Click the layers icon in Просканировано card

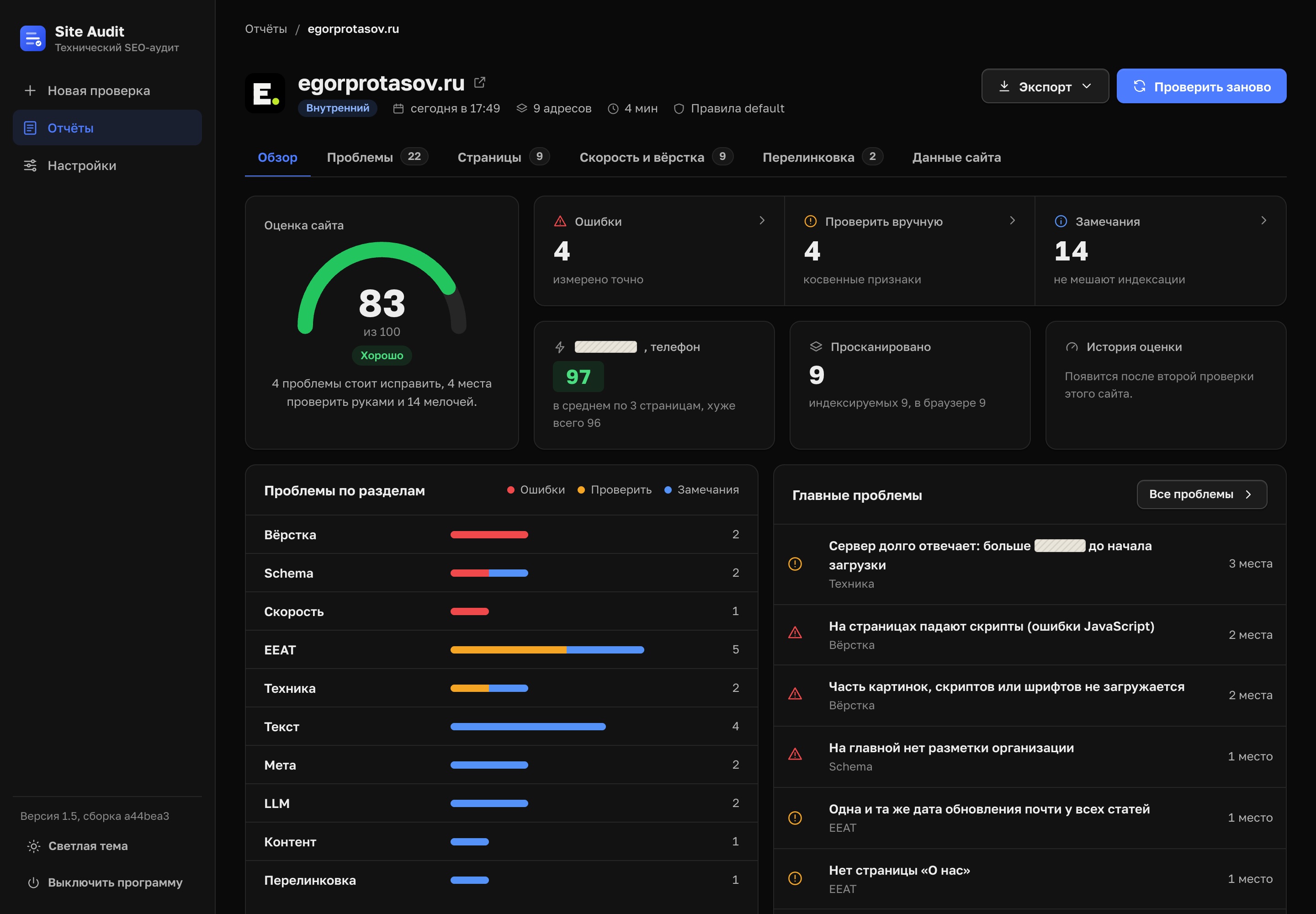[x=816, y=346]
